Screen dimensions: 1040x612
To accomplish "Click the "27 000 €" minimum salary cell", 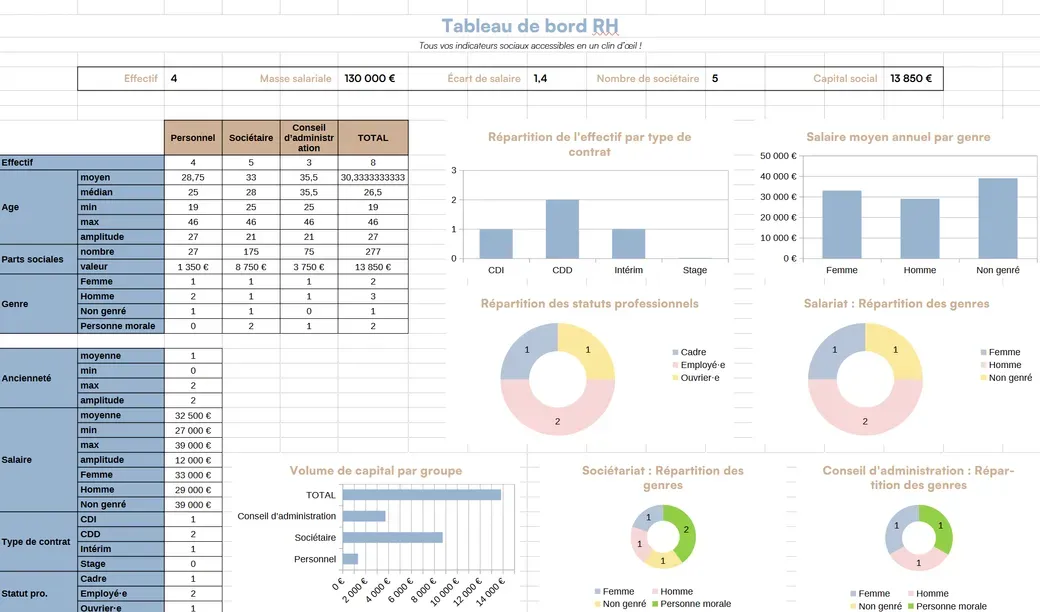I will [193, 430].
